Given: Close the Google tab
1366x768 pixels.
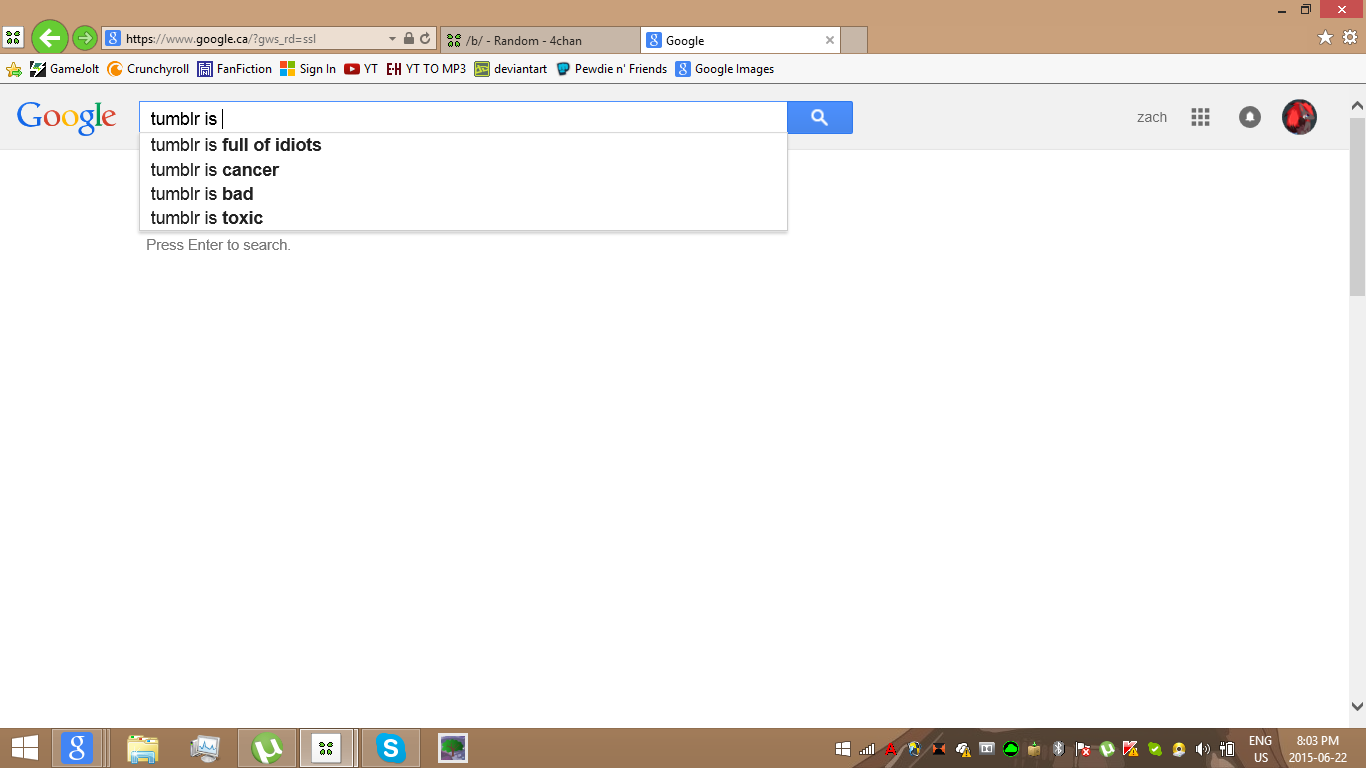Looking at the screenshot, I should point(829,40).
